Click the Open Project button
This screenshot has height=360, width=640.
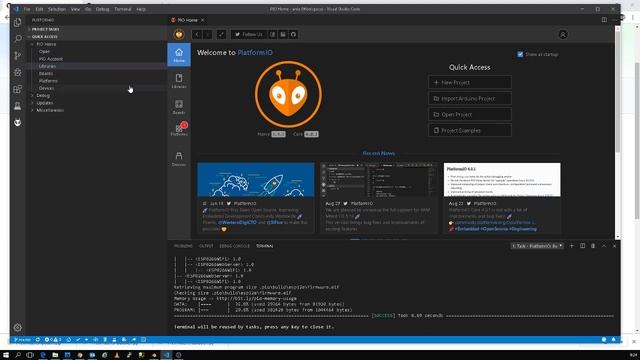470,115
